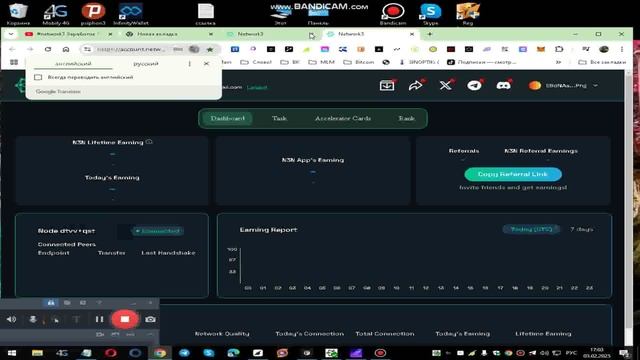This screenshot has width=640, height=360.
Task: Open the MLM bookmarks folder
Action: 321,62
